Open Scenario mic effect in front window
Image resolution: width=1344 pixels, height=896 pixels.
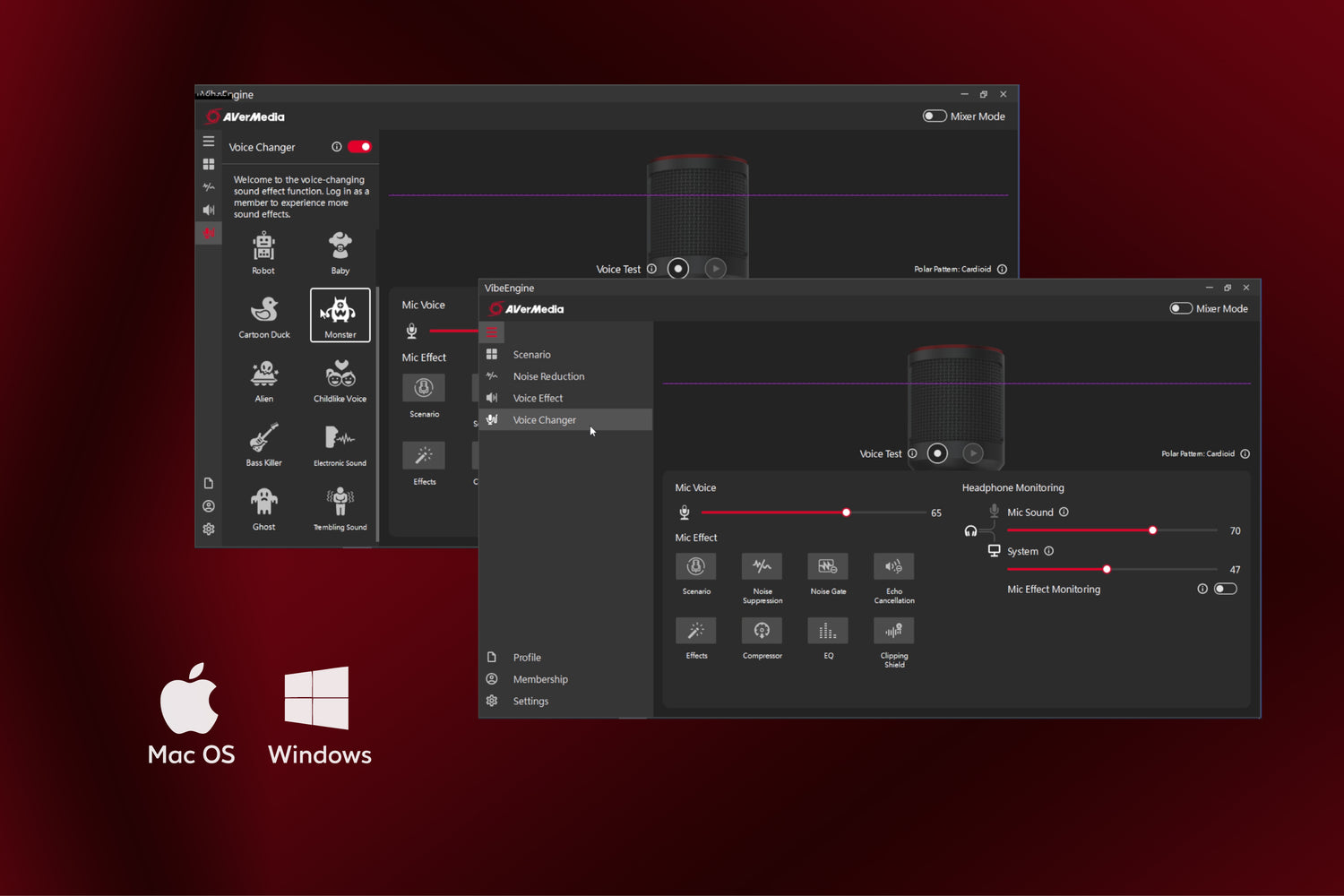[x=695, y=566]
